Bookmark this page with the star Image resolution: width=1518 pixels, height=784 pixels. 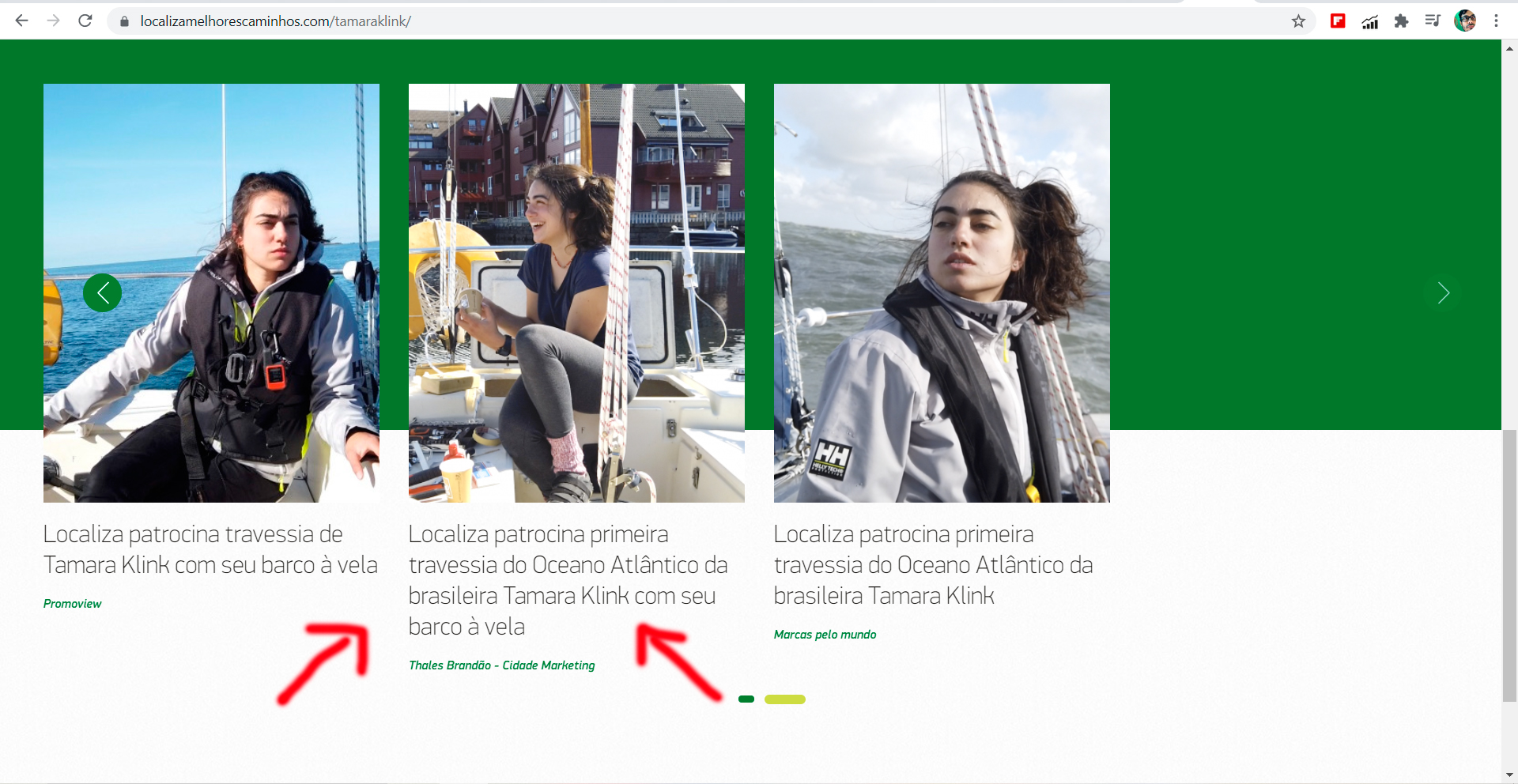click(x=1298, y=21)
